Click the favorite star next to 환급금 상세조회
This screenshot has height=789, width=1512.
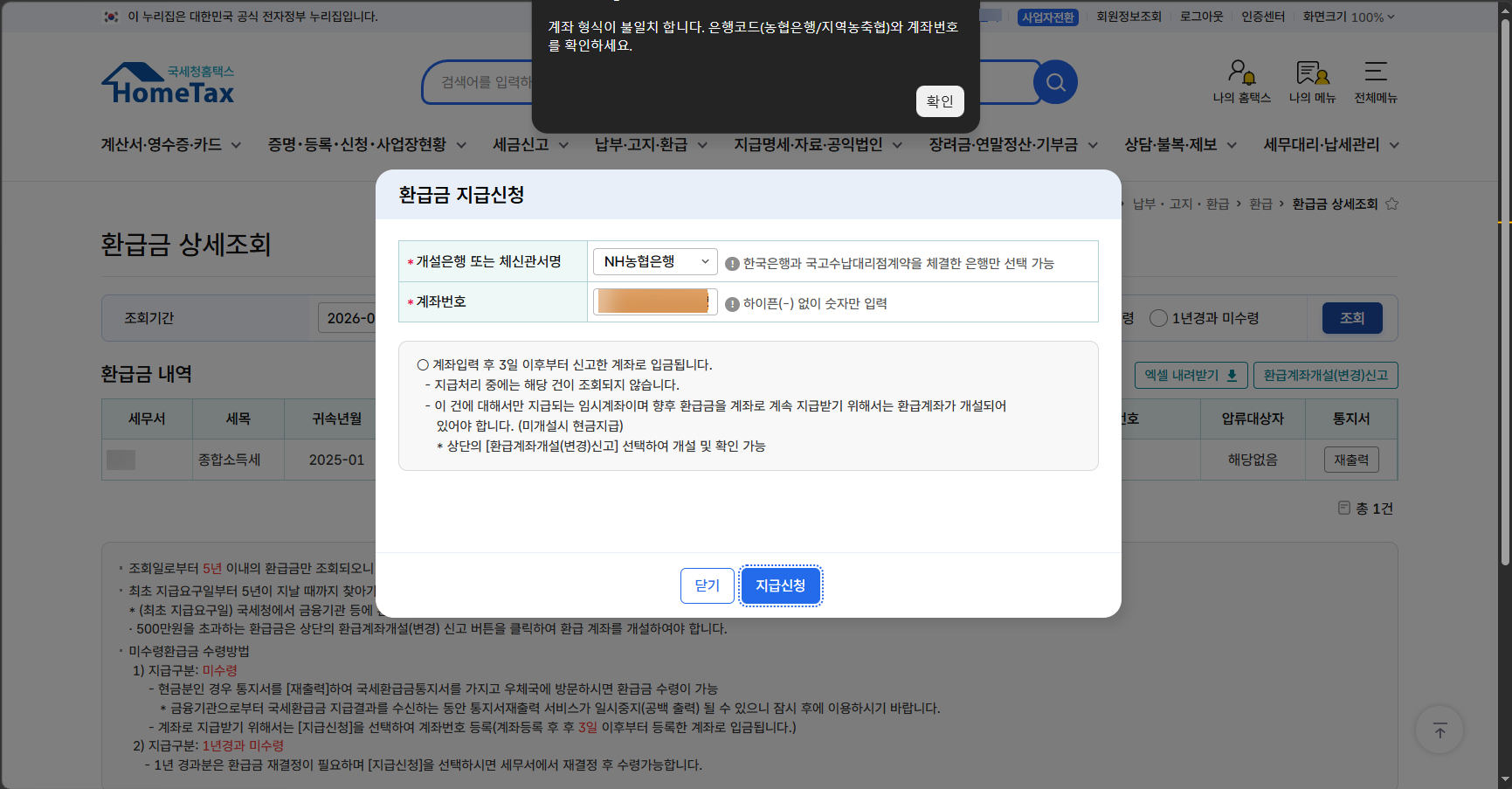[1392, 204]
